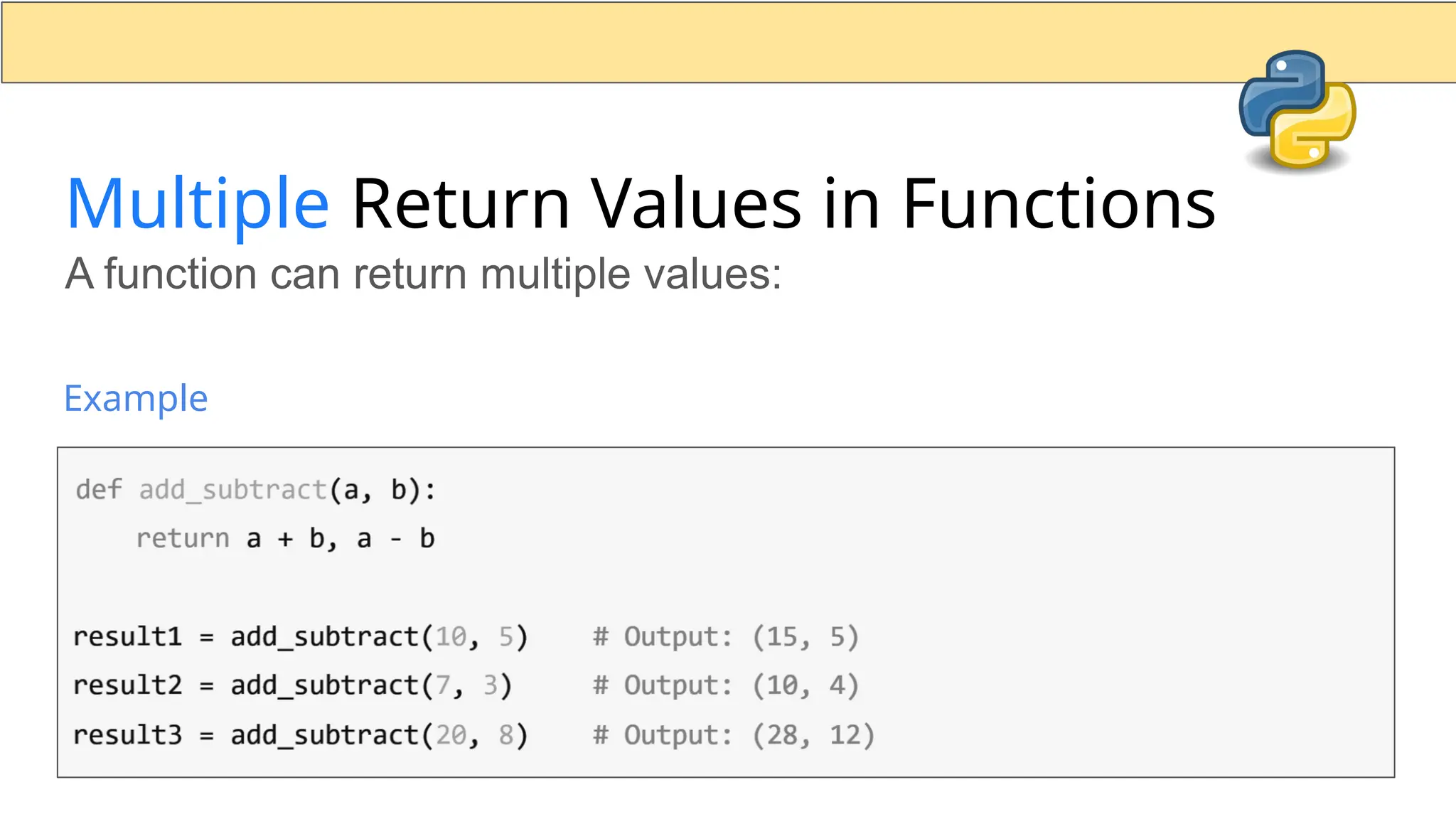1456x819 pixels.
Task: Click the "return" keyword in the code
Action: pyautogui.click(x=183, y=539)
